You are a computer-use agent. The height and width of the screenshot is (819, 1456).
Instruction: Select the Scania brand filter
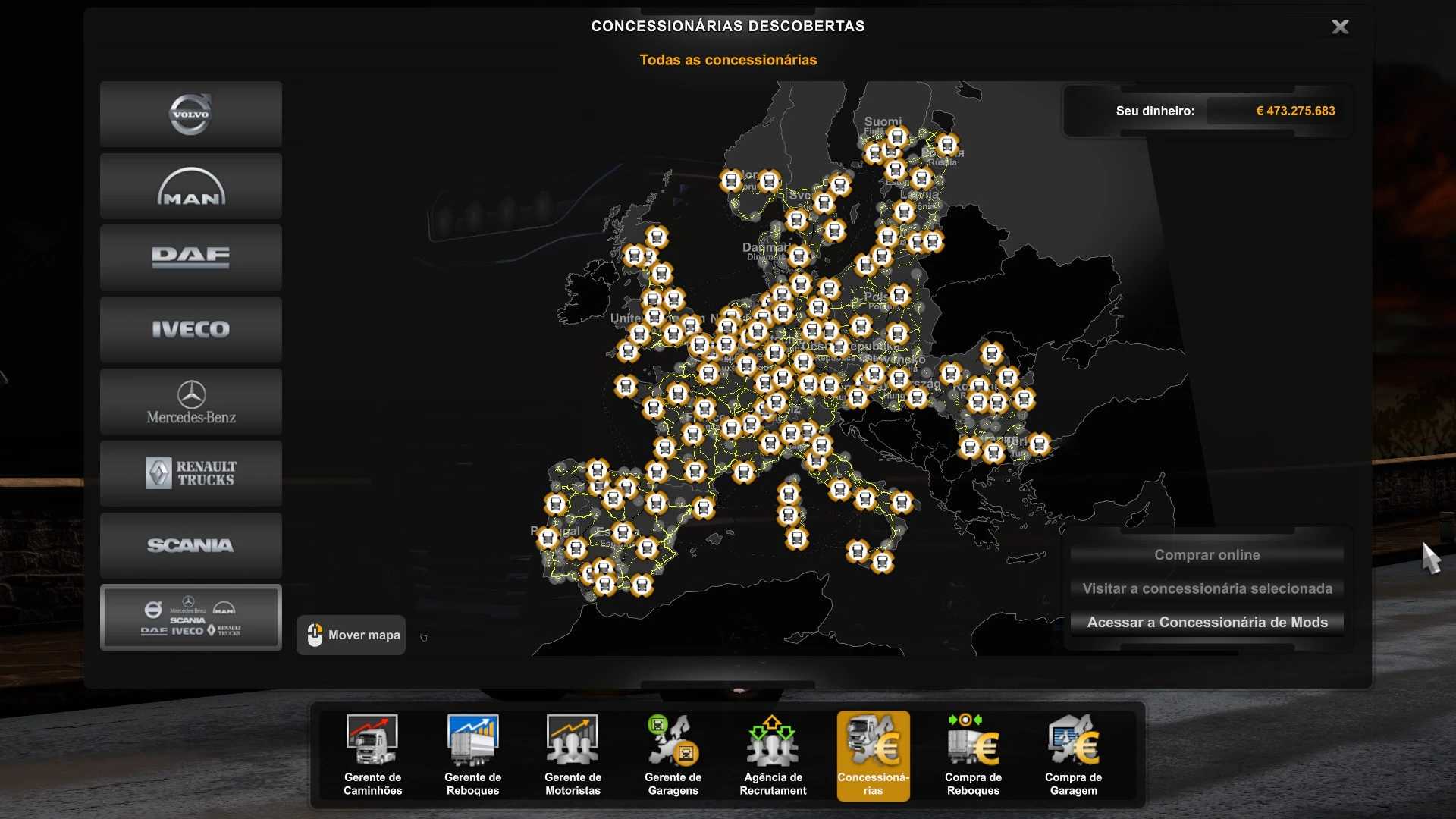pos(190,546)
